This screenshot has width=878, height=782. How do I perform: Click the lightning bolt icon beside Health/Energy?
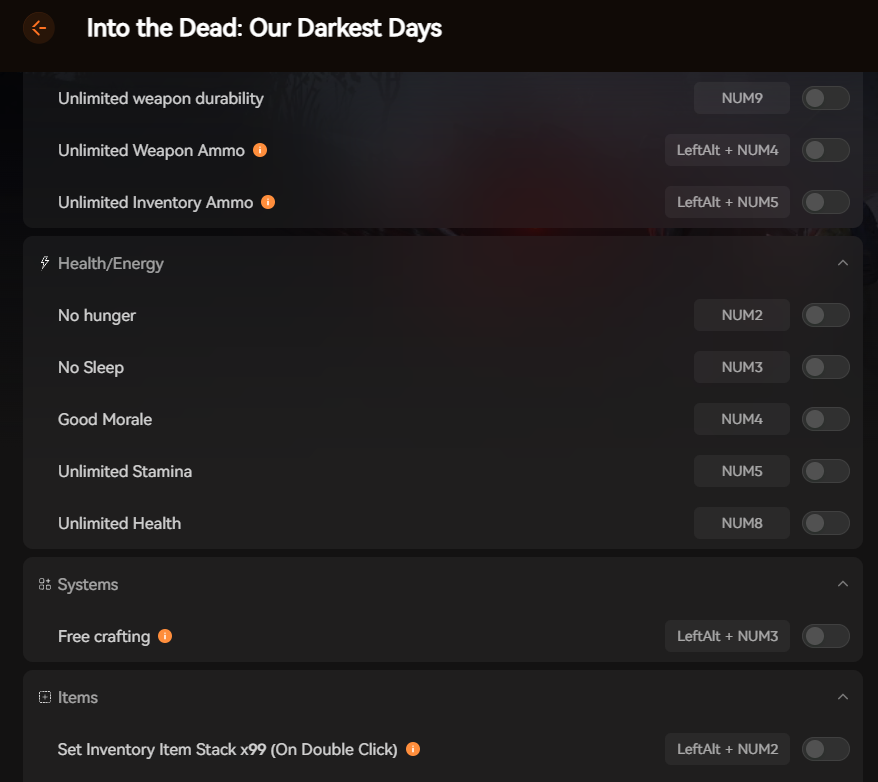click(x=44, y=262)
